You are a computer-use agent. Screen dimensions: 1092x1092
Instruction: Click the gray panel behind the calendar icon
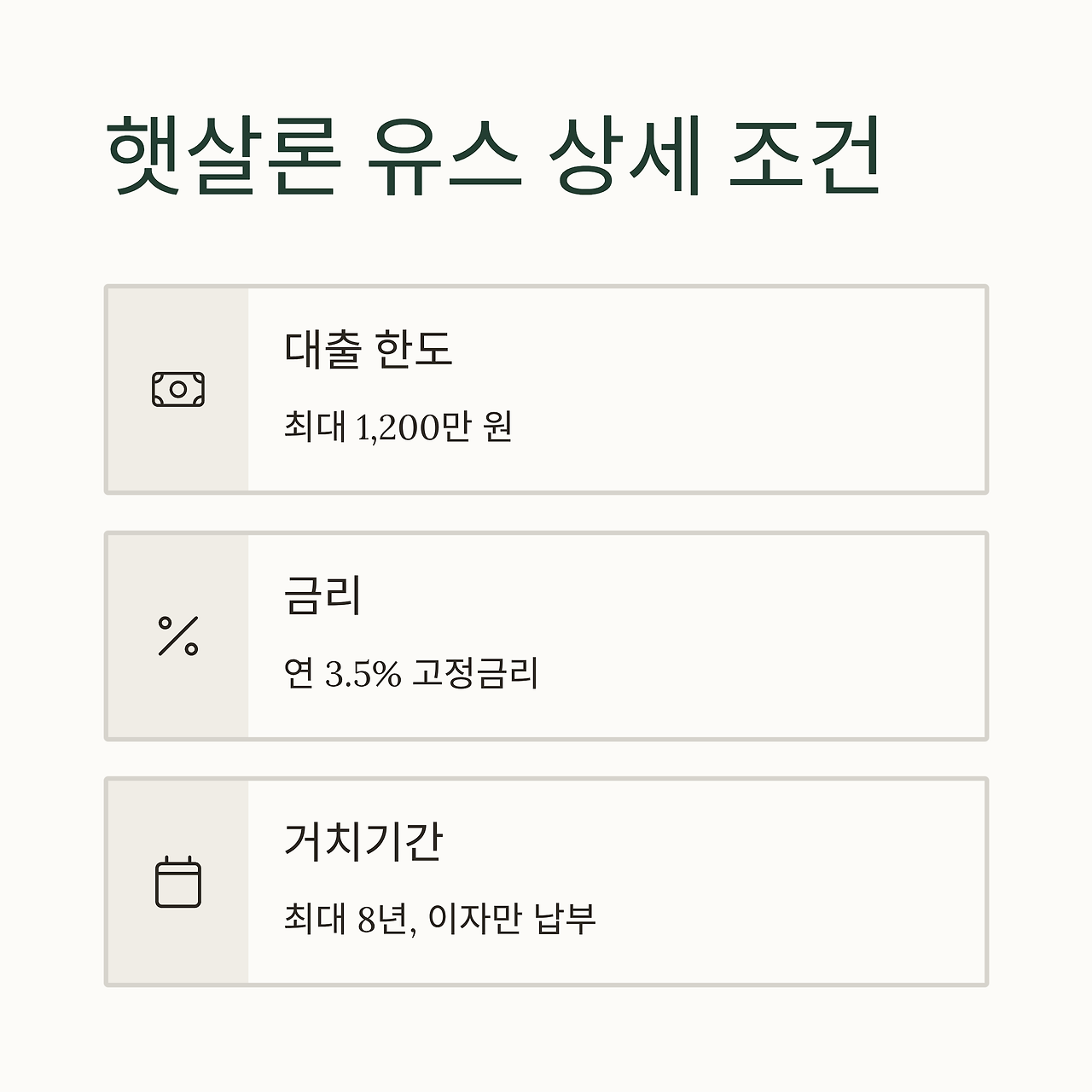tap(177, 881)
